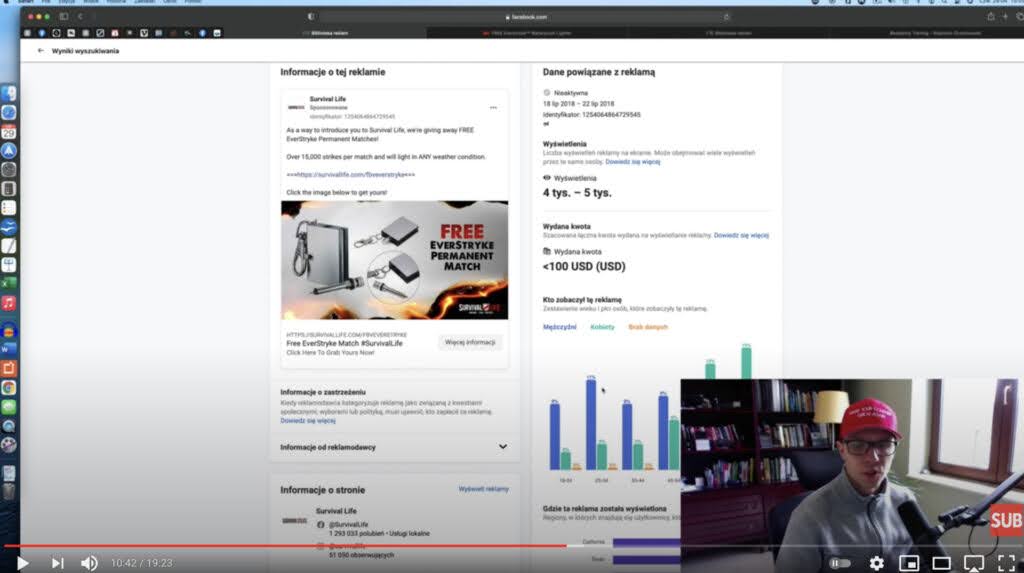The width and height of the screenshot is (1024, 573).
Task: Open Microsoft Excel from the Dock
Action: (8, 284)
